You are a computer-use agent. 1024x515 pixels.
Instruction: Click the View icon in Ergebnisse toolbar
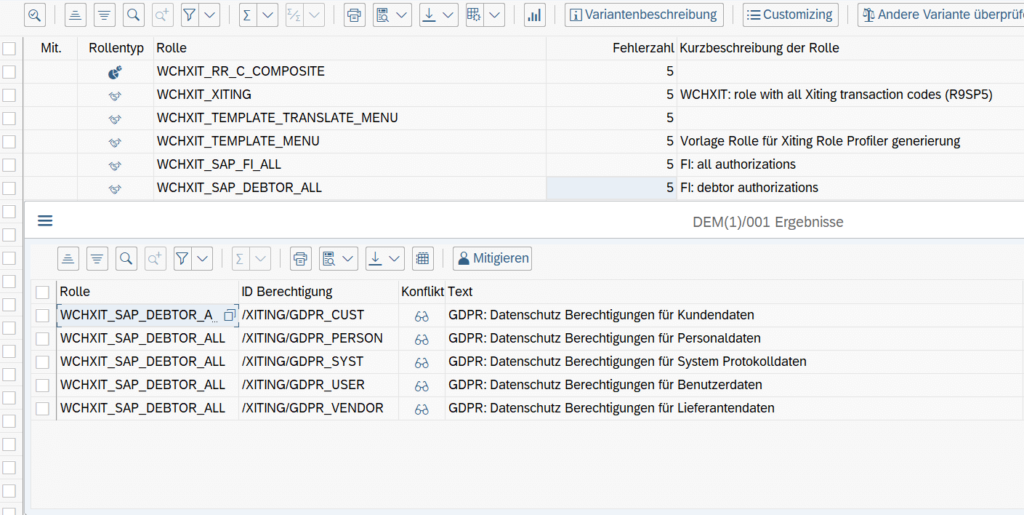[328, 258]
